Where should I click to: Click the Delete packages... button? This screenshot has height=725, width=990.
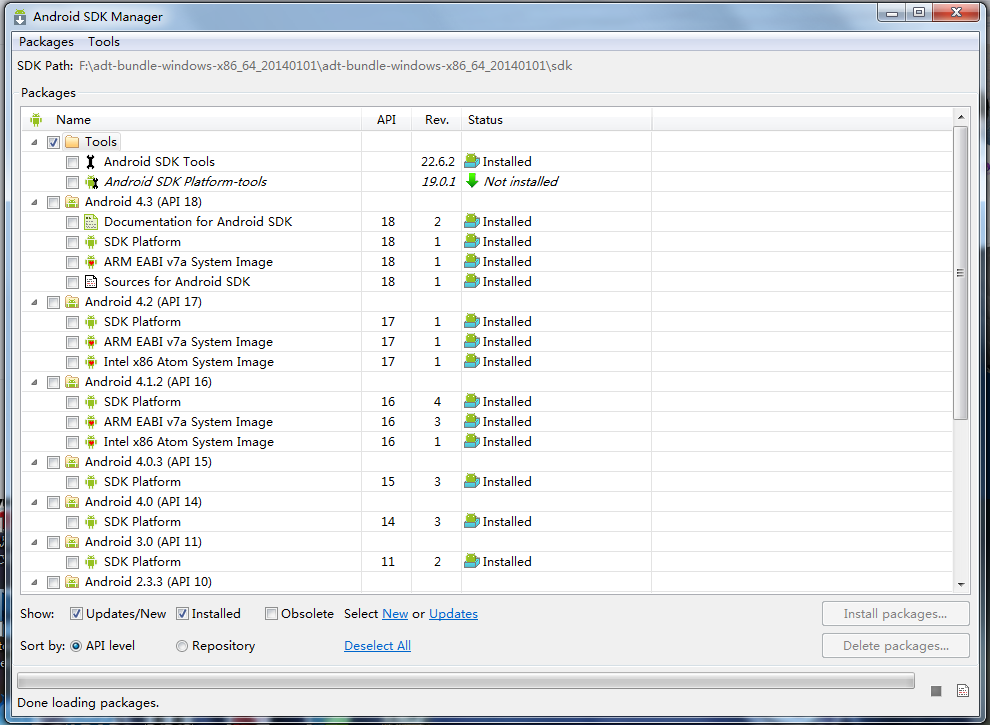point(895,645)
